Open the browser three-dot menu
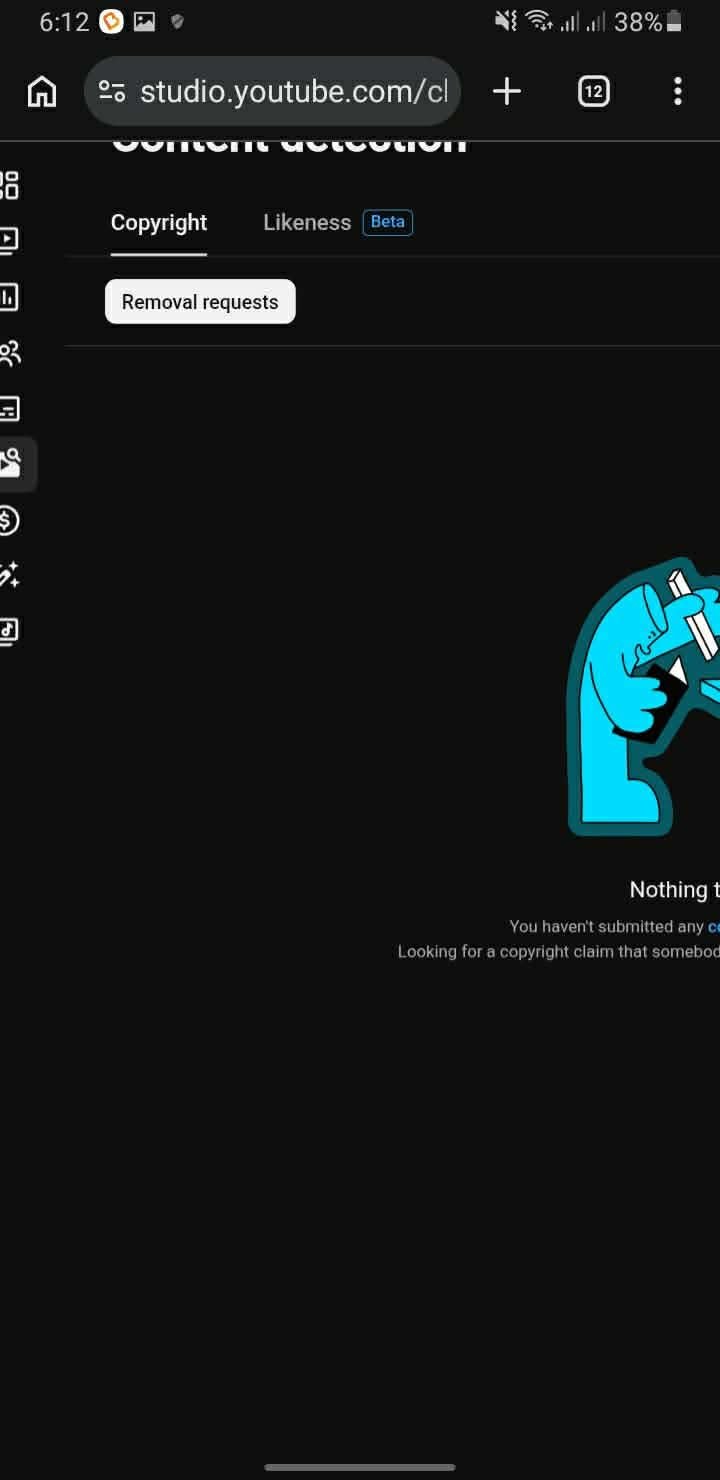The height and width of the screenshot is (1480, 720). click(x=678, y=92)
